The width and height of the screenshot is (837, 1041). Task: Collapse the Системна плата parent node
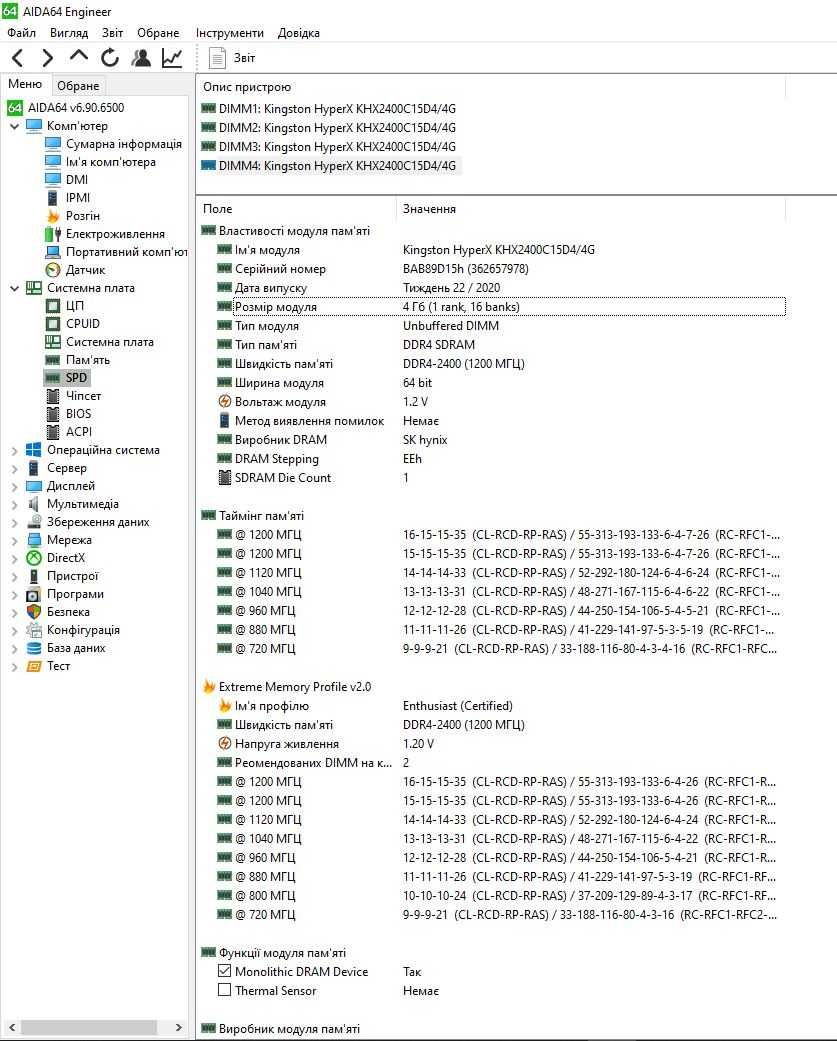[x=14, y=288]
